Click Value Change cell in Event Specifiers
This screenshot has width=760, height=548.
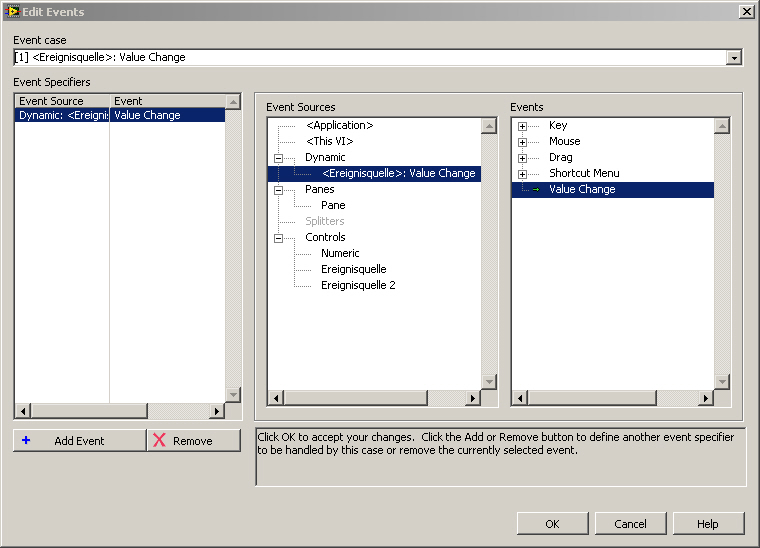click(167, 115)
